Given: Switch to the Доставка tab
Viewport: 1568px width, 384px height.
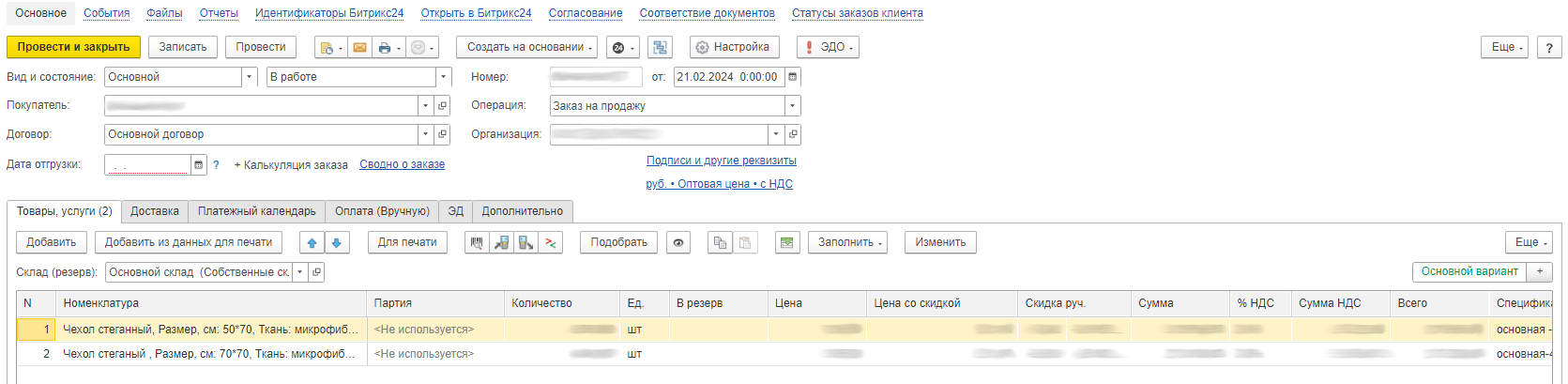Looking at the screenshot, I should click(x=155, y=211).
